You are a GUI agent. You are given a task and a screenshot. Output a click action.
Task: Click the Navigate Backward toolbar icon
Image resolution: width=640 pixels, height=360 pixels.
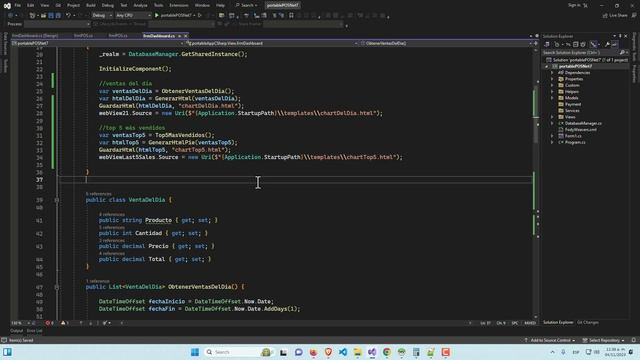click(x=11, y=16)
